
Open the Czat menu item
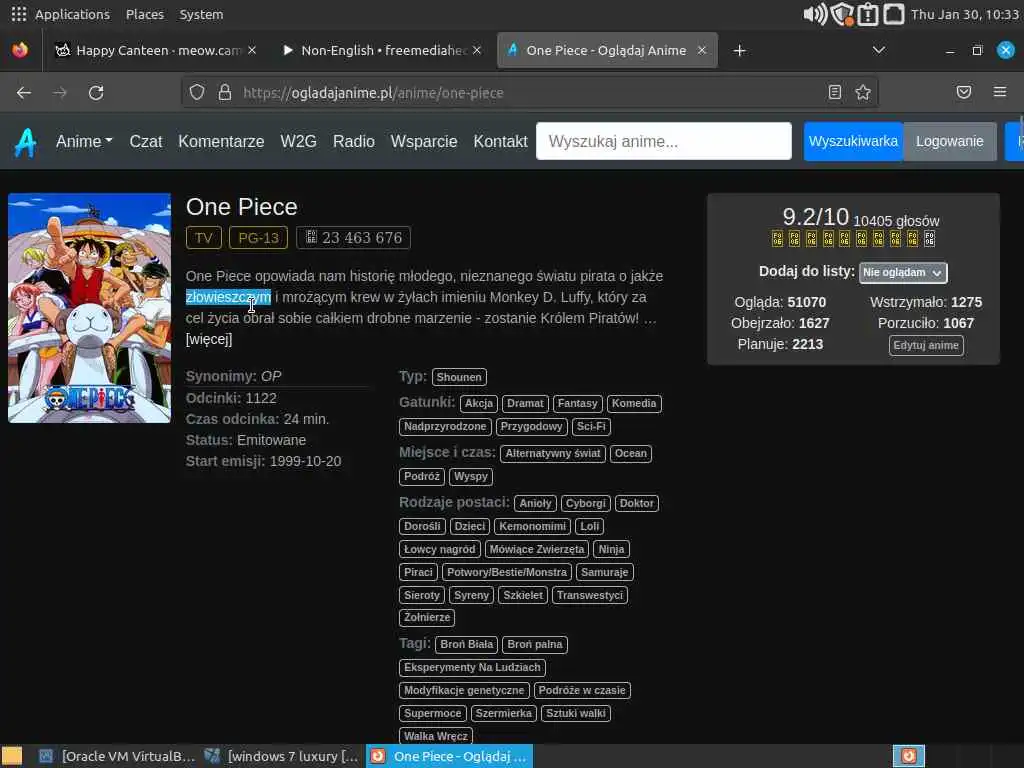146,141
